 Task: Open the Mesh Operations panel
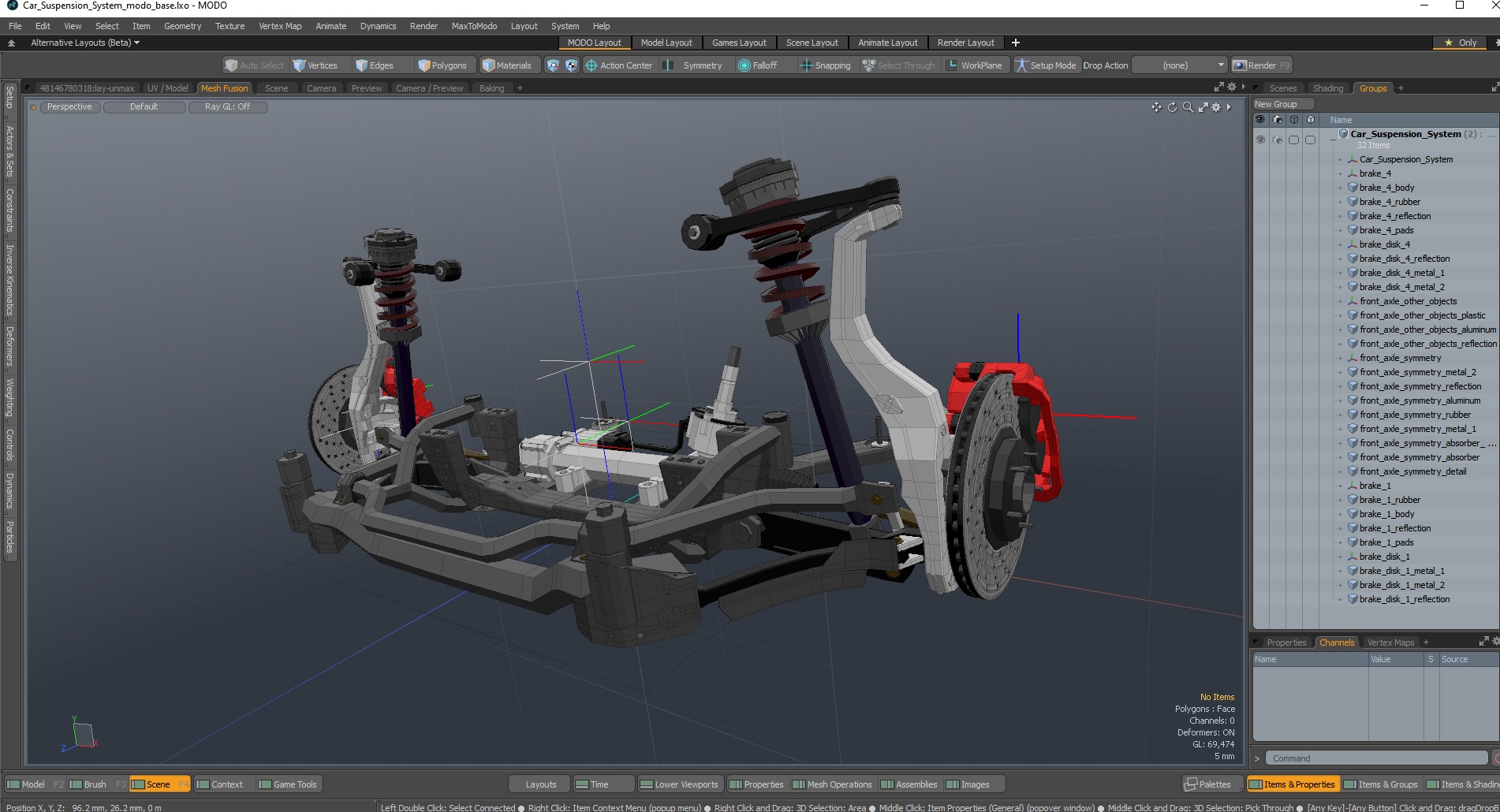[832, 784]
